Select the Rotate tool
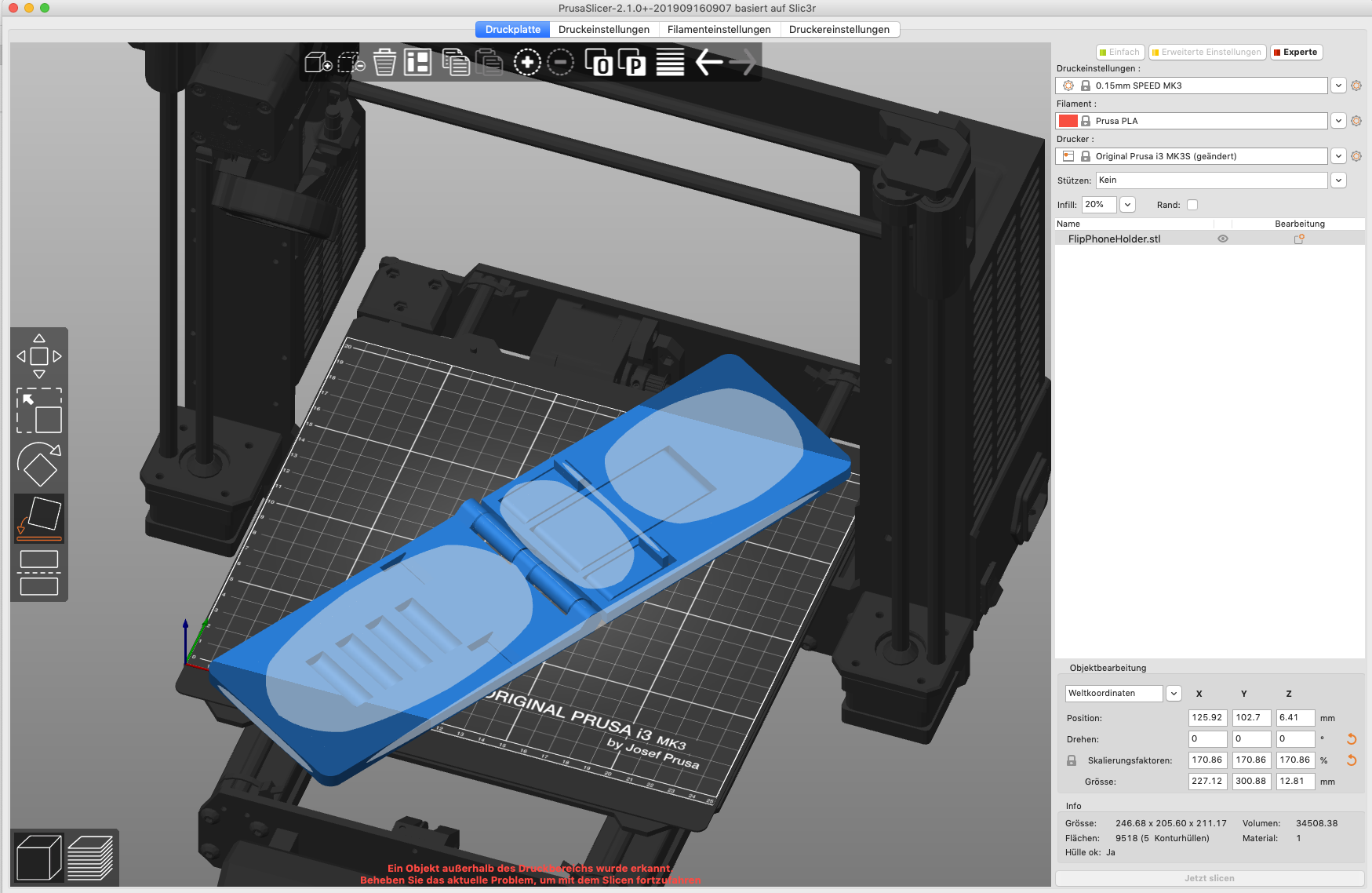Screen dimensions: 1372x893 40,465
